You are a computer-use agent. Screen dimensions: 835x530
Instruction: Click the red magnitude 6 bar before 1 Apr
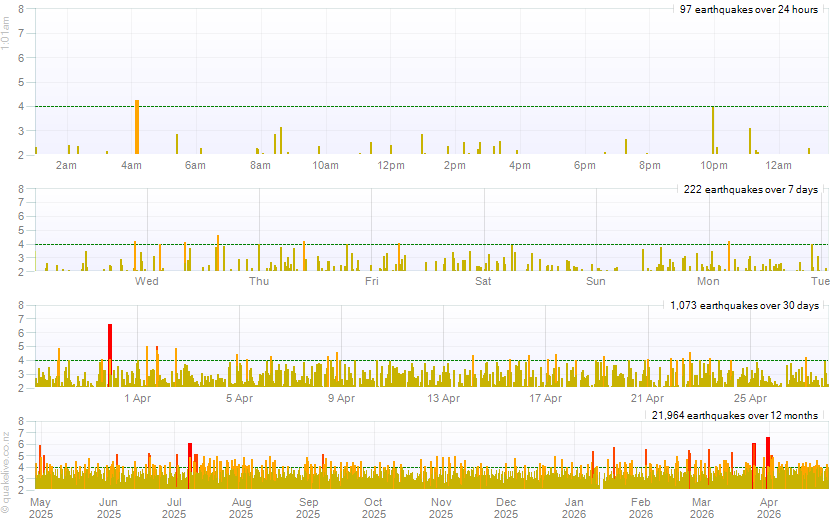tap(110, 355)
